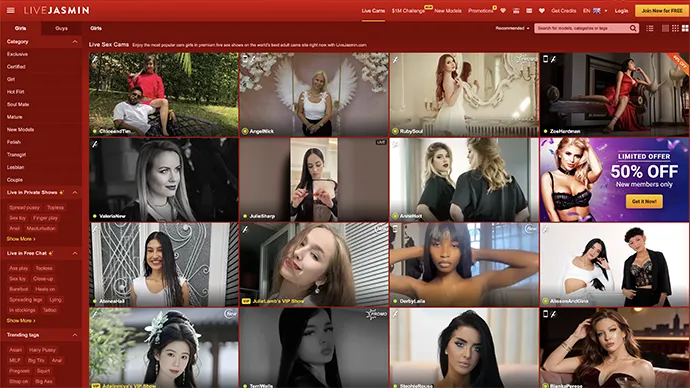Click the LIVE badge on JulieSharp tile

(x=381, y=142)
